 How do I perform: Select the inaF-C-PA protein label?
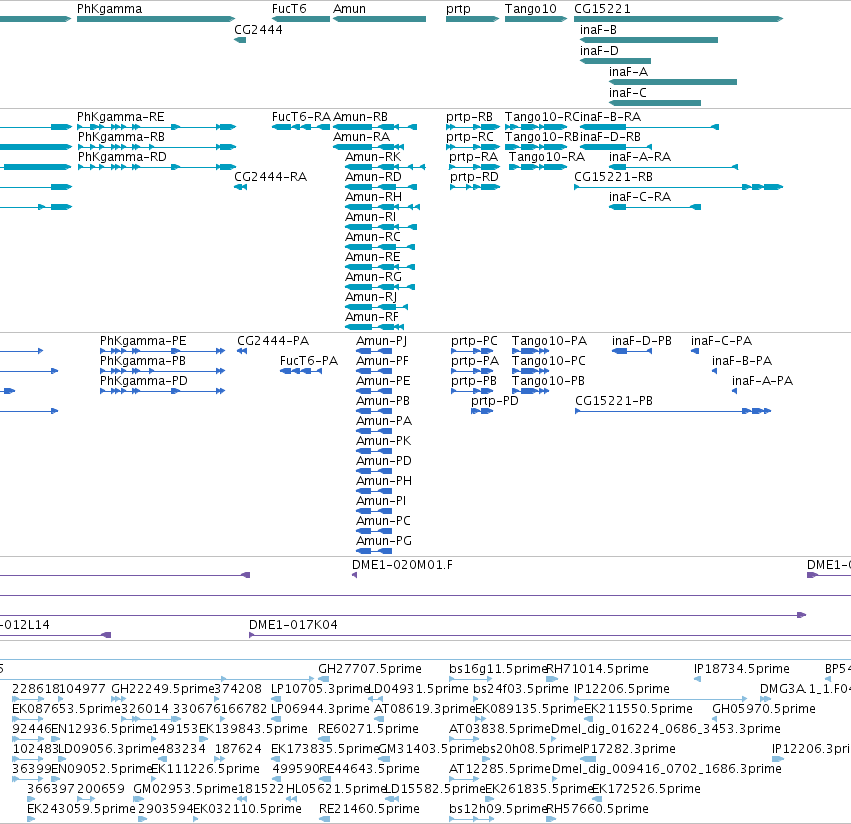(x=721, y=341)
